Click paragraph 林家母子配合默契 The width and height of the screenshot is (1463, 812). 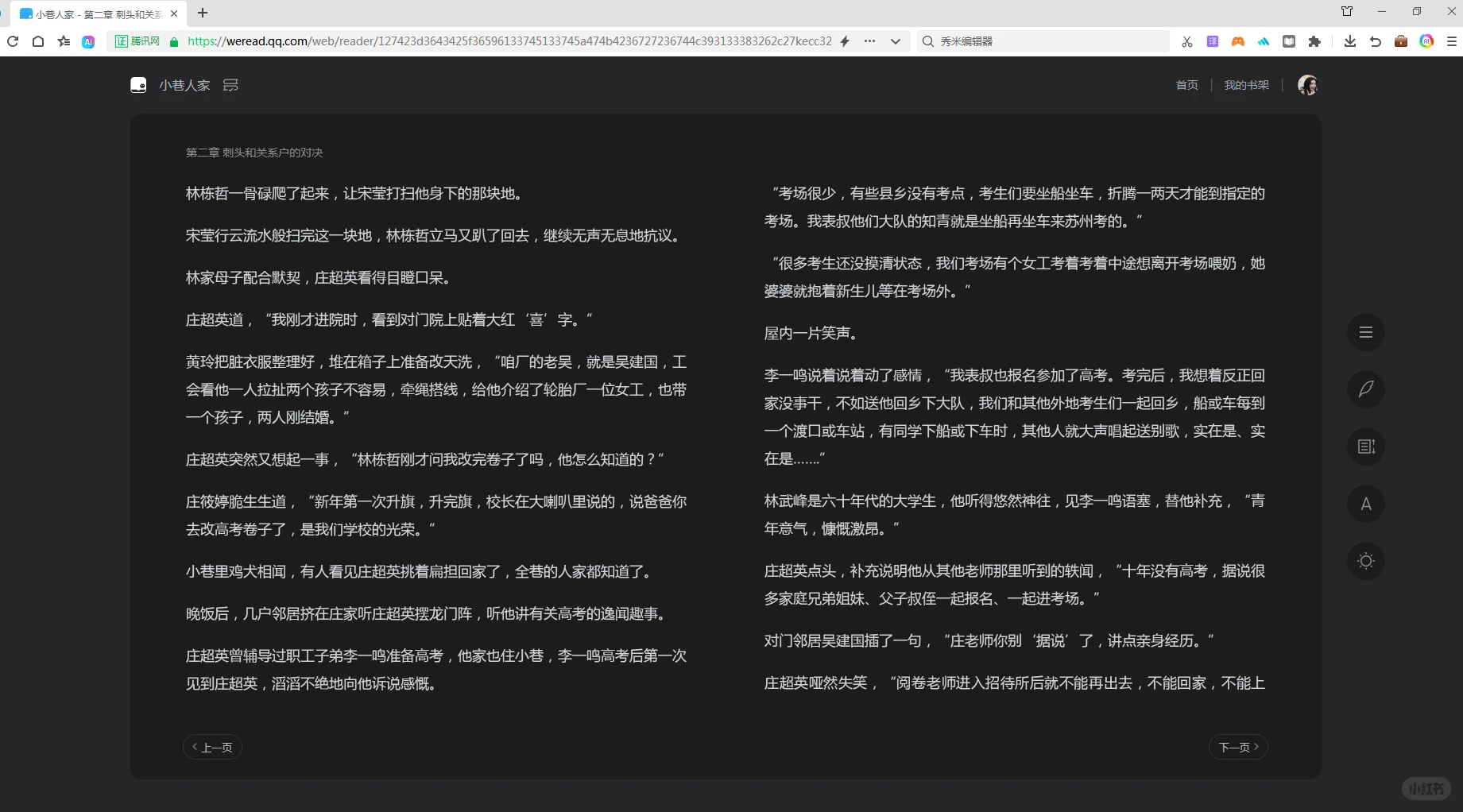tap(320, 277)
